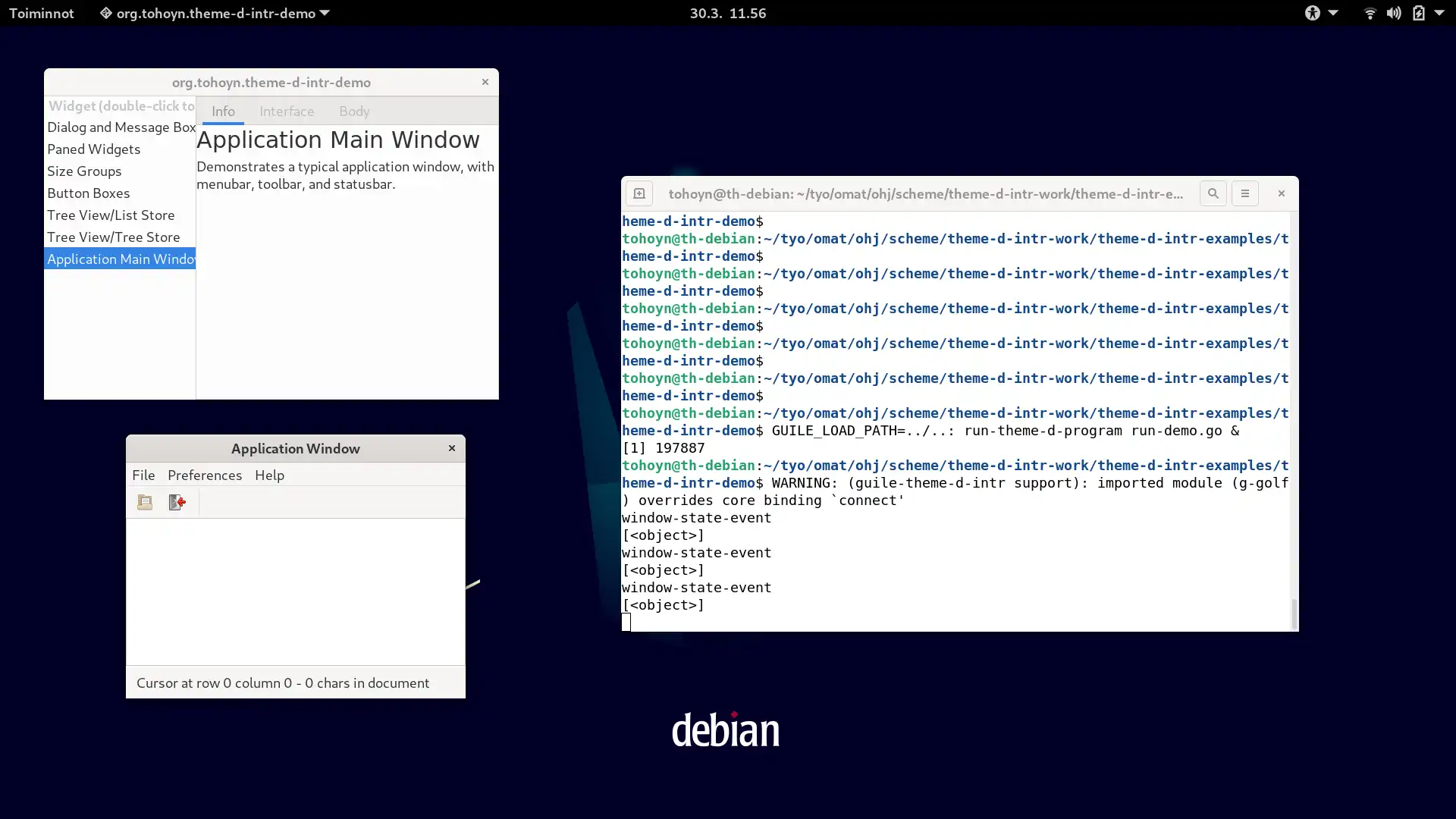1456x819 pixels.
Task: Open the File menu in Application Window
Action: [144, 475]
